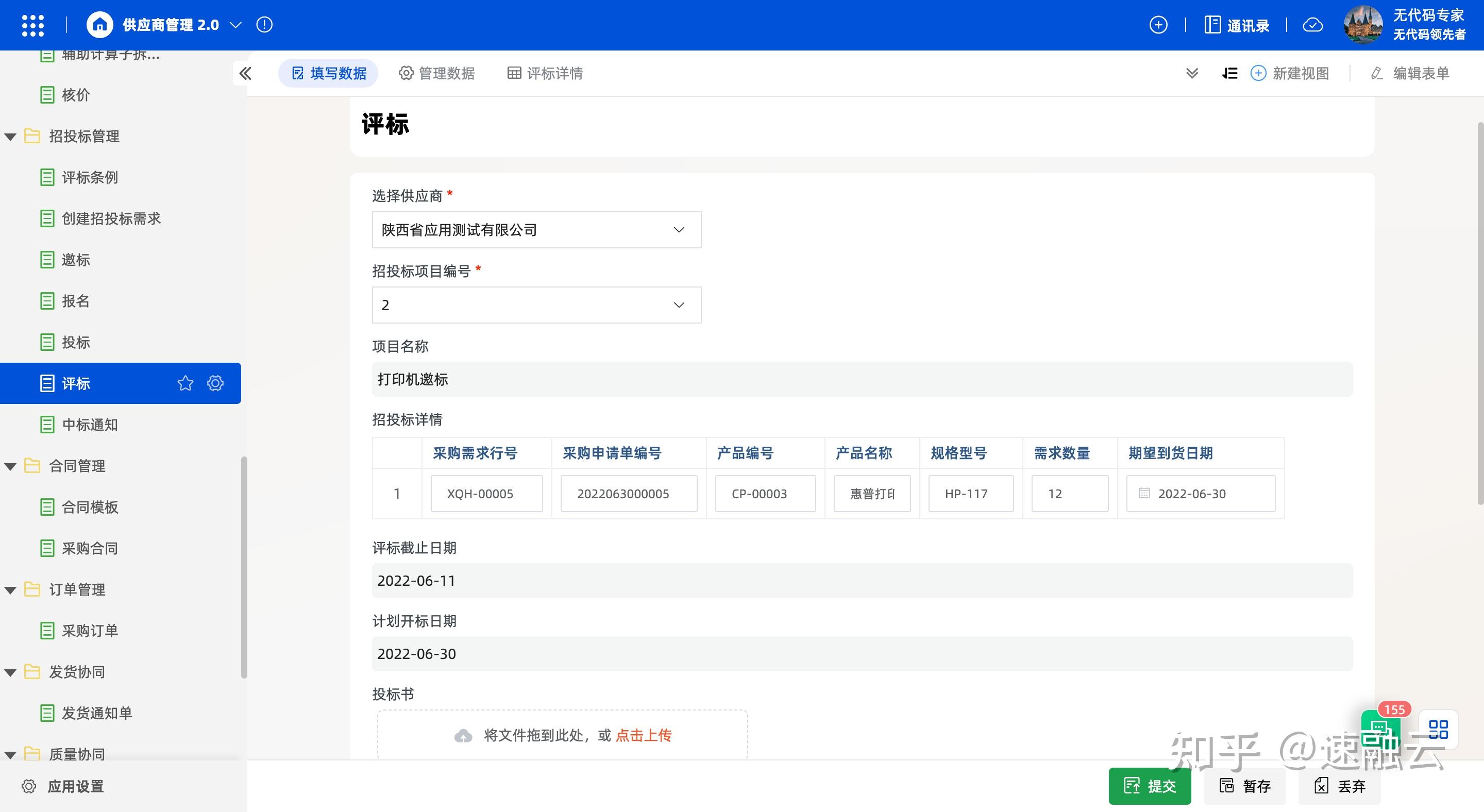Click the plus icon in top bar
The image size is (1484, 812).
click(x=1158, y=25)
